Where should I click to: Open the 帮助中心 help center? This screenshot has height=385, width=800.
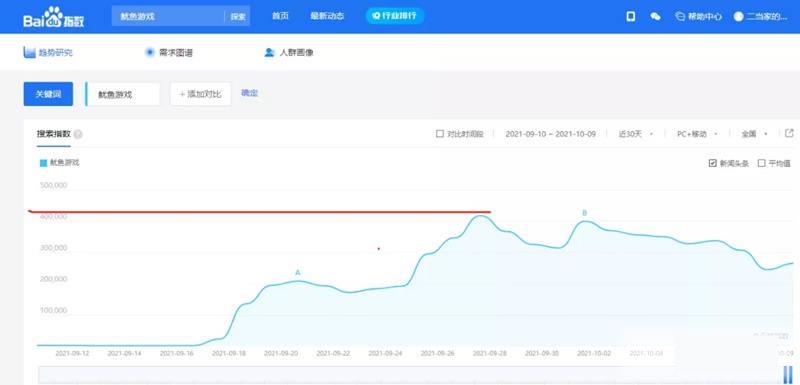698,16
